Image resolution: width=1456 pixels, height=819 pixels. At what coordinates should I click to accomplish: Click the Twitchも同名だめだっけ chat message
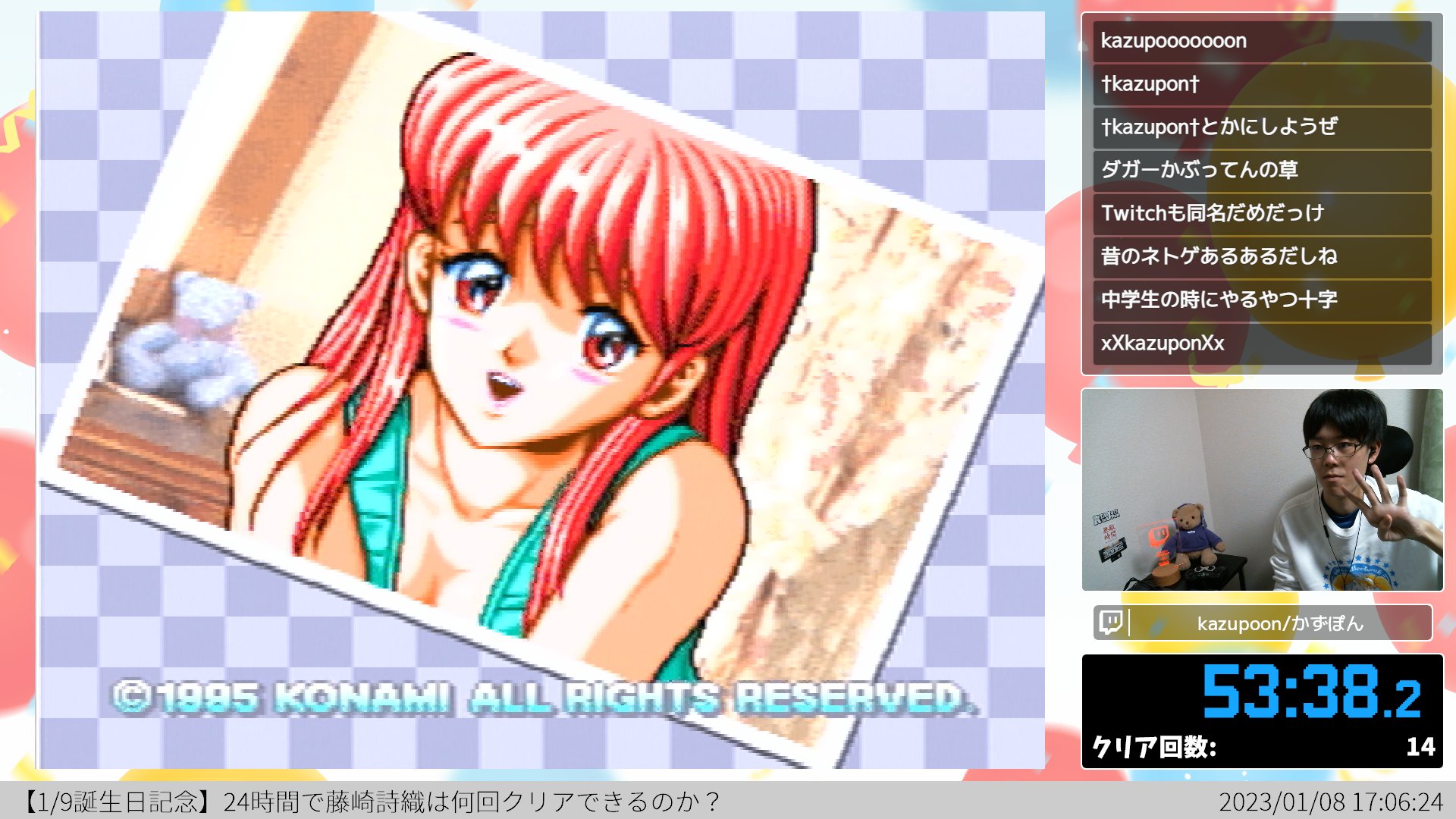(x=1212, y=213)
